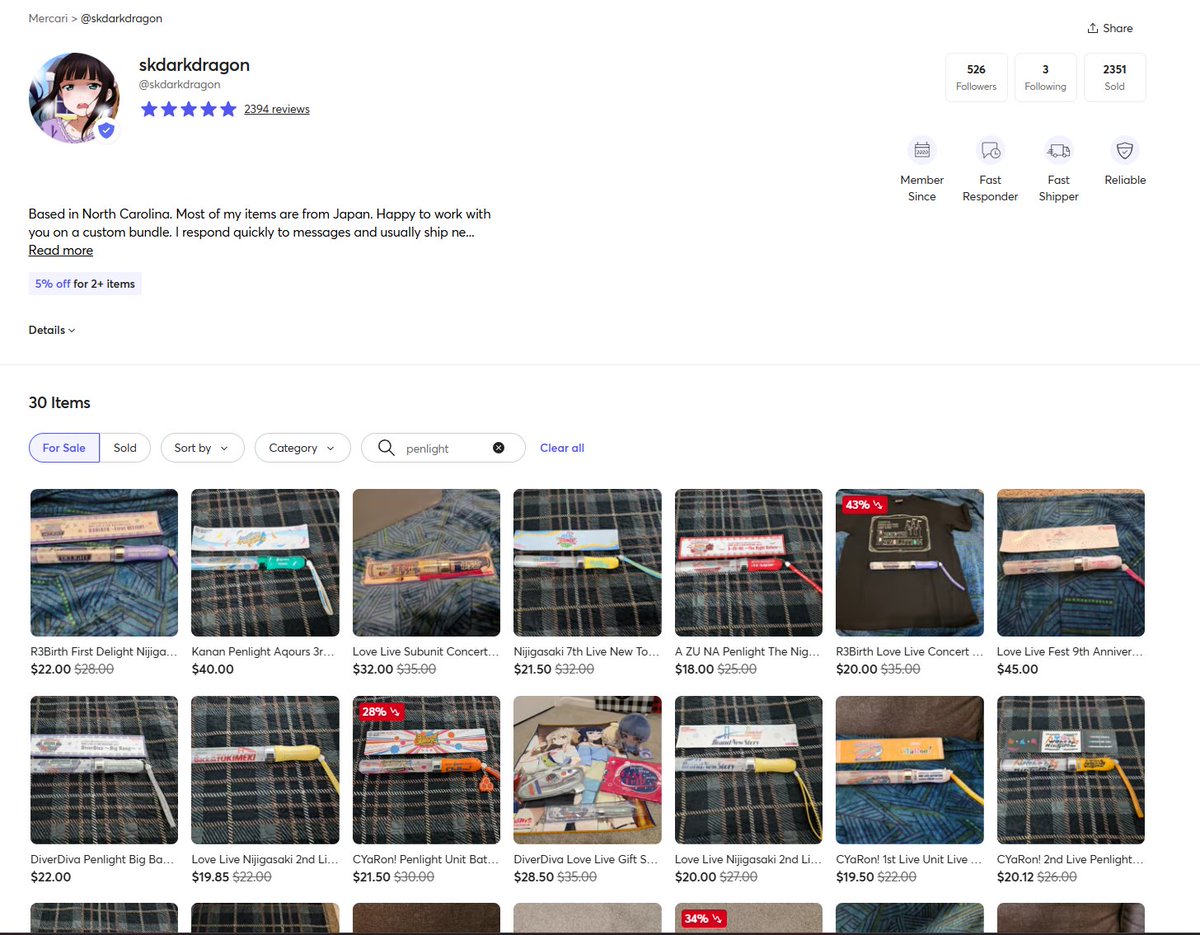Click the A ZU NA Penlight title text
Image resolution: width=1200 pixels, height=935 pixels.
click(x=749, y=652)
